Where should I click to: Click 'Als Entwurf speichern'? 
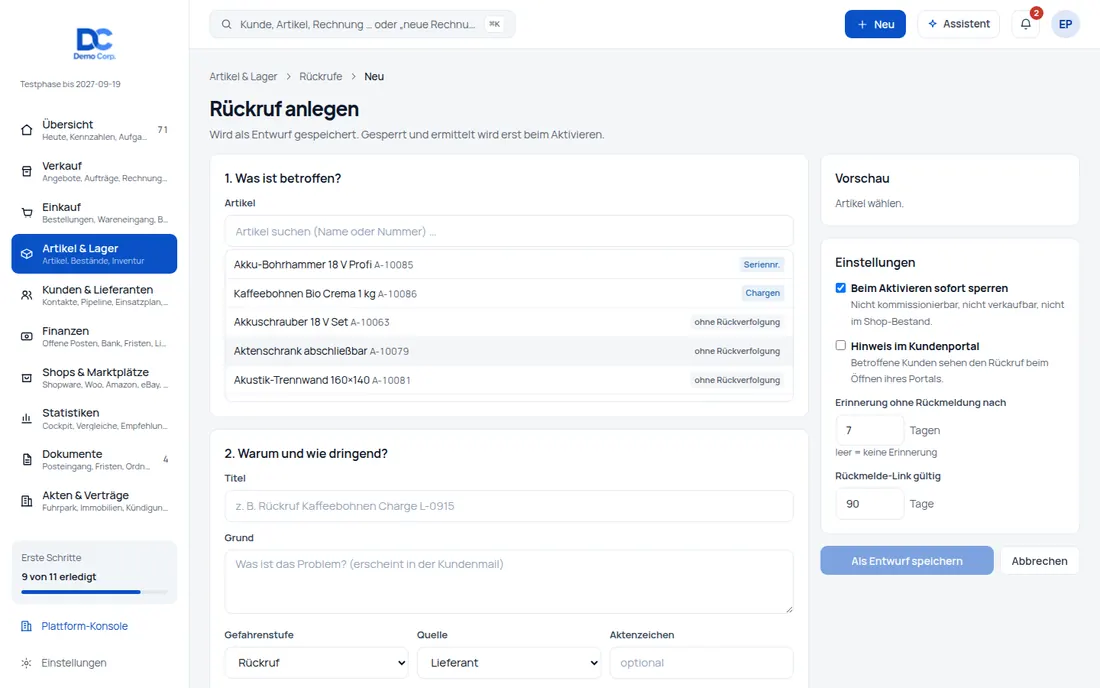point(906,561)
